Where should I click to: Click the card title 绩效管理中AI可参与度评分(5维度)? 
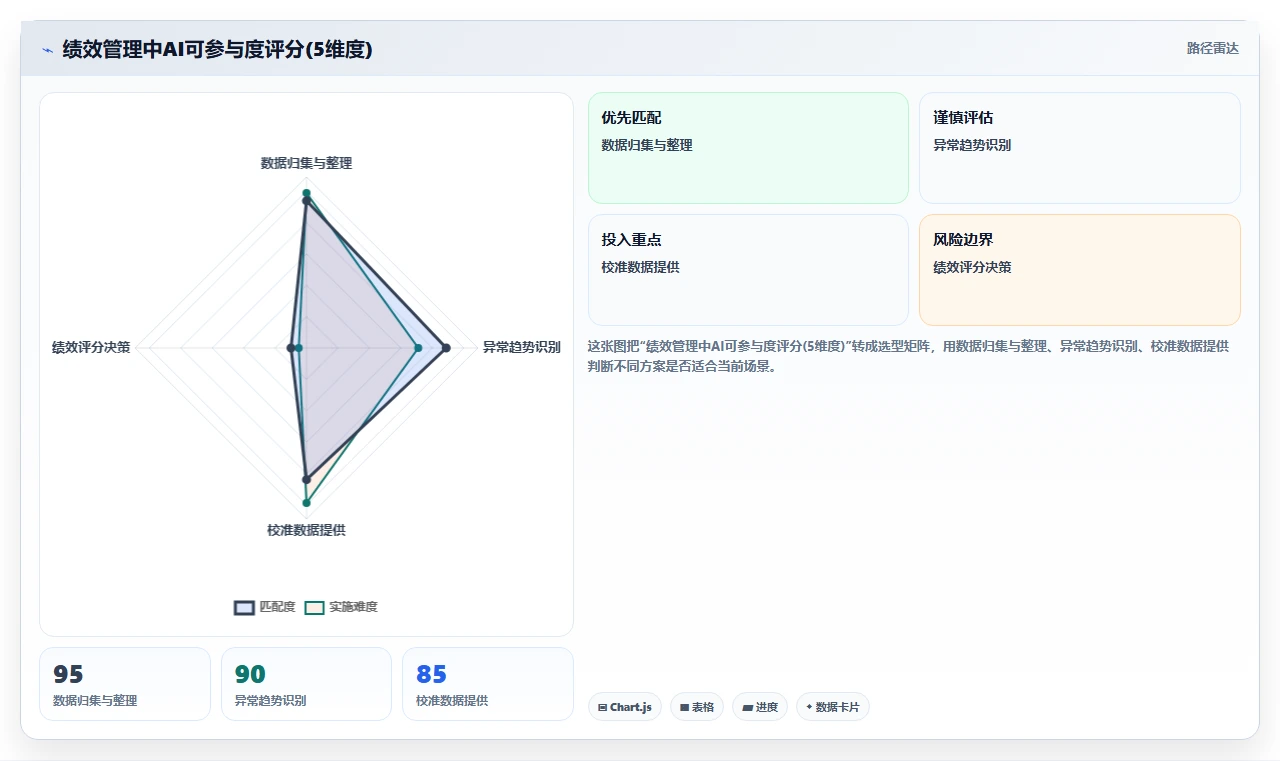pyautogui.click(x=217, y=49)
